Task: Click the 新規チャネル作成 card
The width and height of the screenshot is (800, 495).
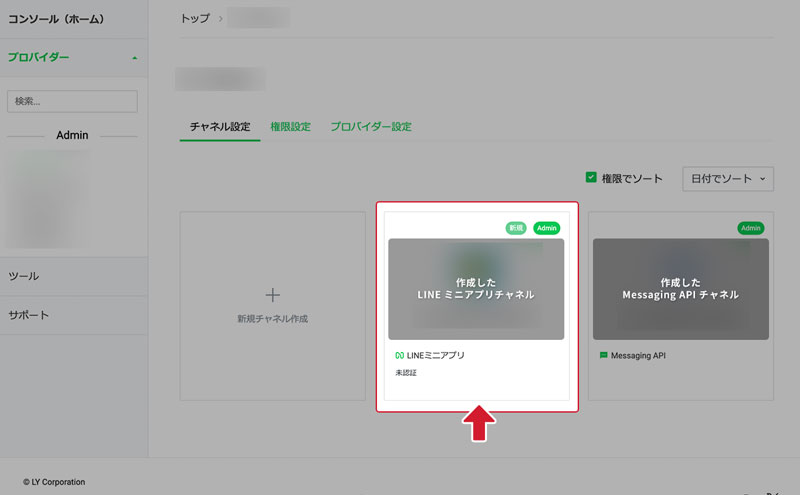Action: coord(272,306)
